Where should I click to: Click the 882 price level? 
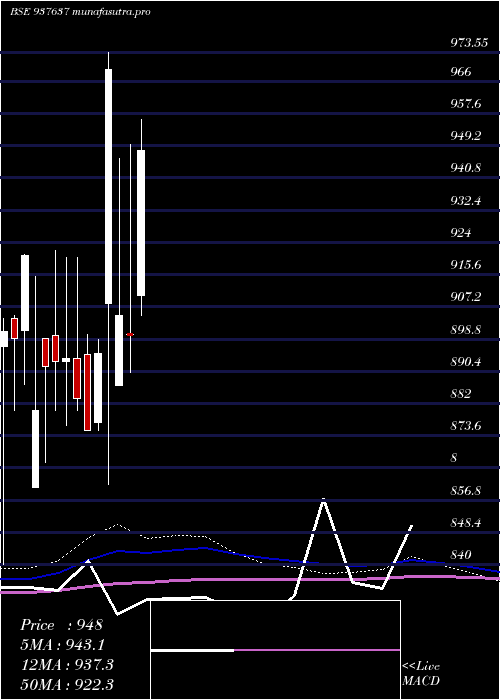(x=460, y=394)
